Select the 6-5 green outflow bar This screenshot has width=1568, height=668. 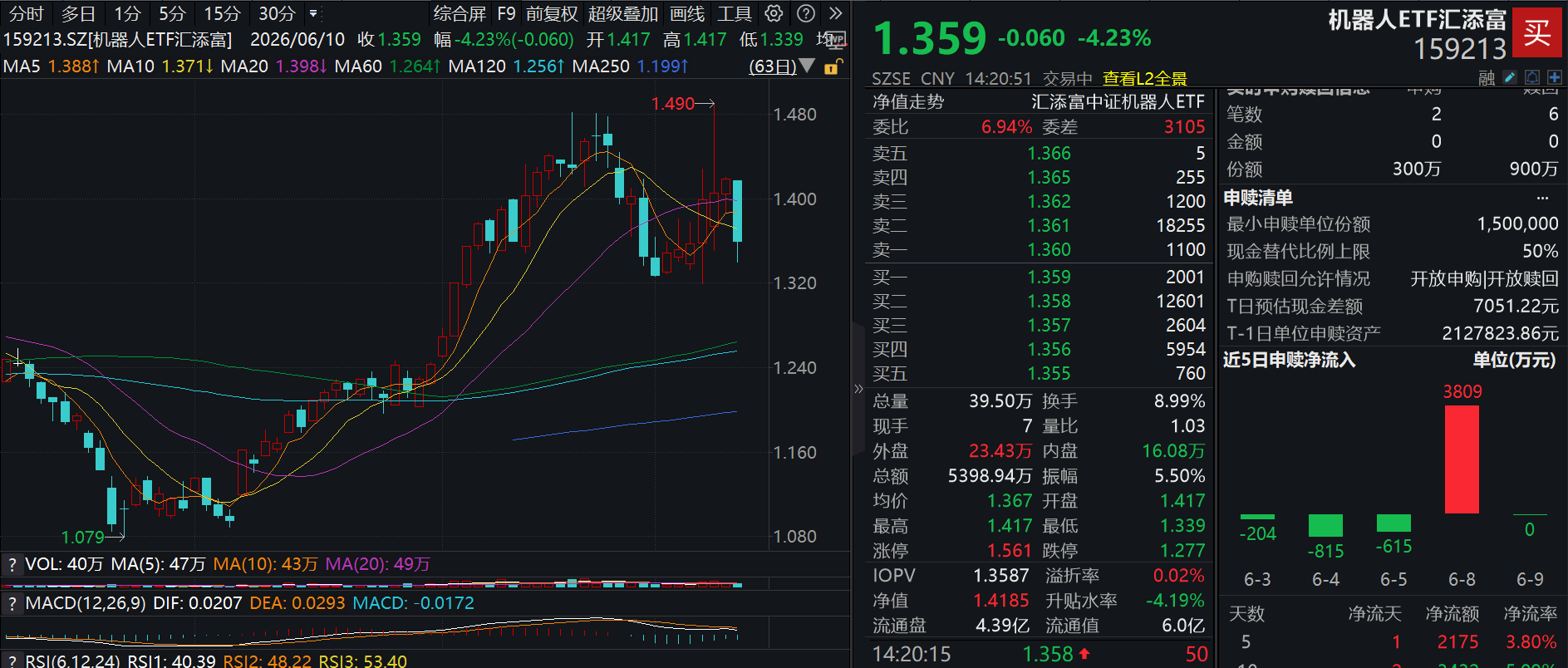(x=1394, y=523)
